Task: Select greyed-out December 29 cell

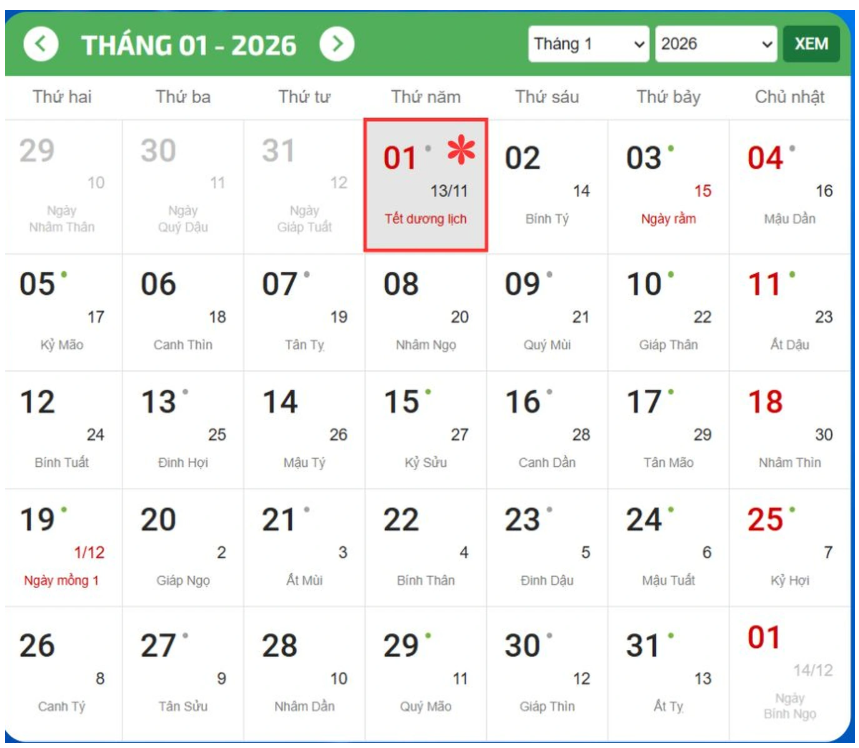Action: point(62,186)
